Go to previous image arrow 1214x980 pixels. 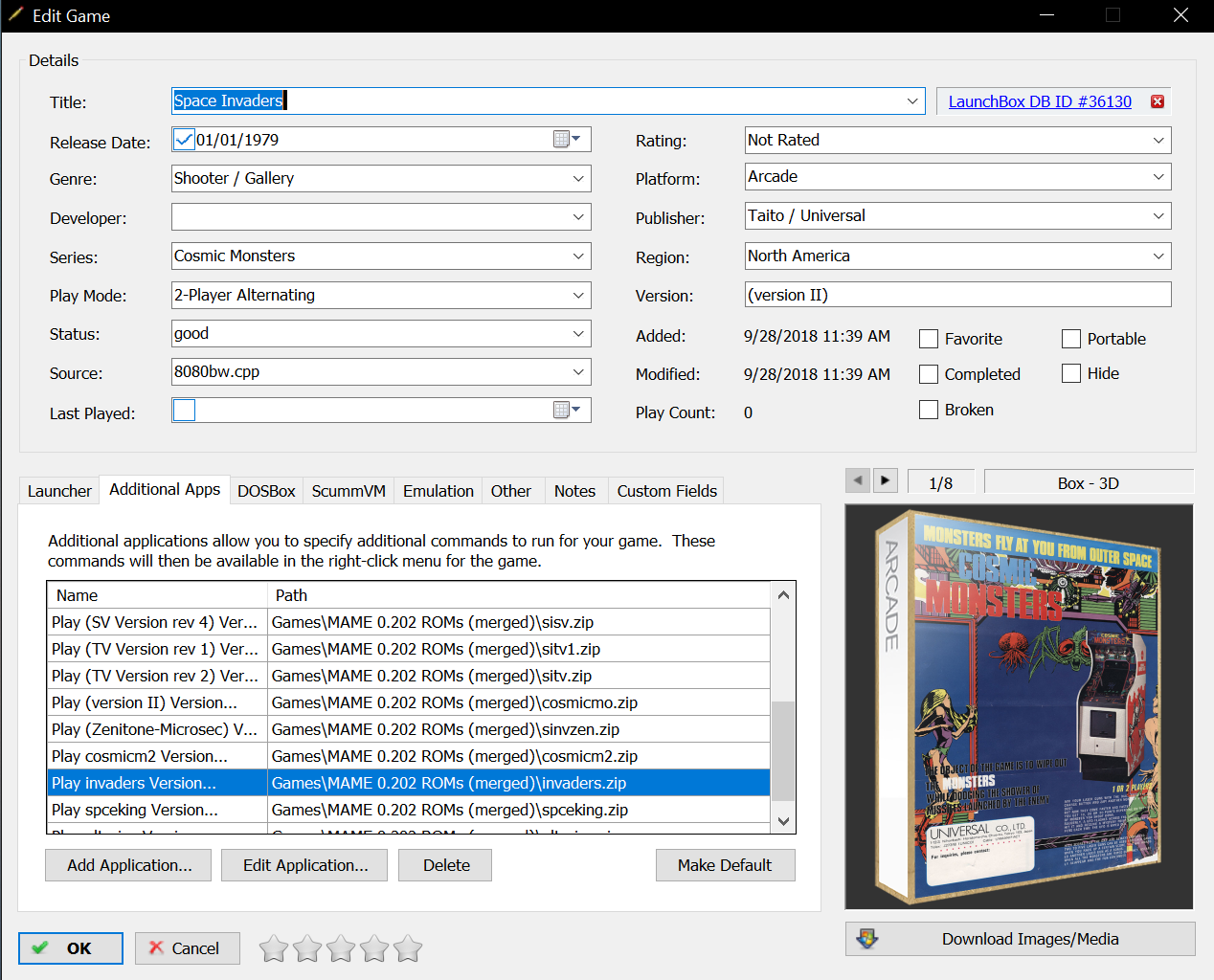click(x=858, y=480)
